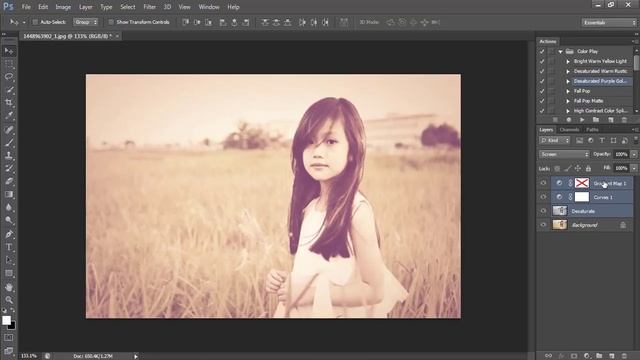Open the Opacity slider dropdown arrow
This screenshot has width=640, height=360.
tap(634, 154)
